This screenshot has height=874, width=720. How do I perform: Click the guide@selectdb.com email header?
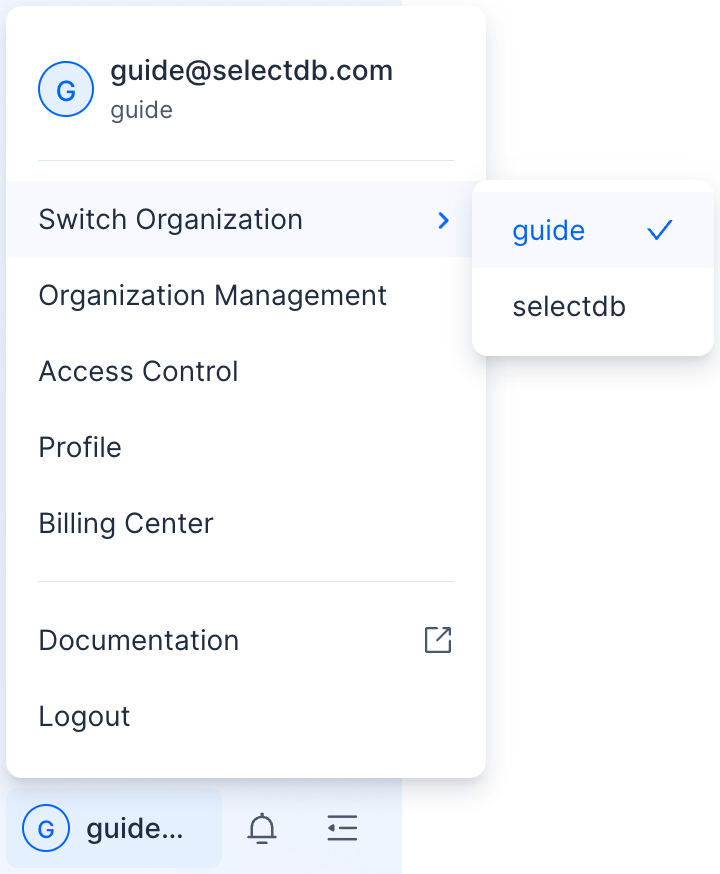[x=251, y=71]
